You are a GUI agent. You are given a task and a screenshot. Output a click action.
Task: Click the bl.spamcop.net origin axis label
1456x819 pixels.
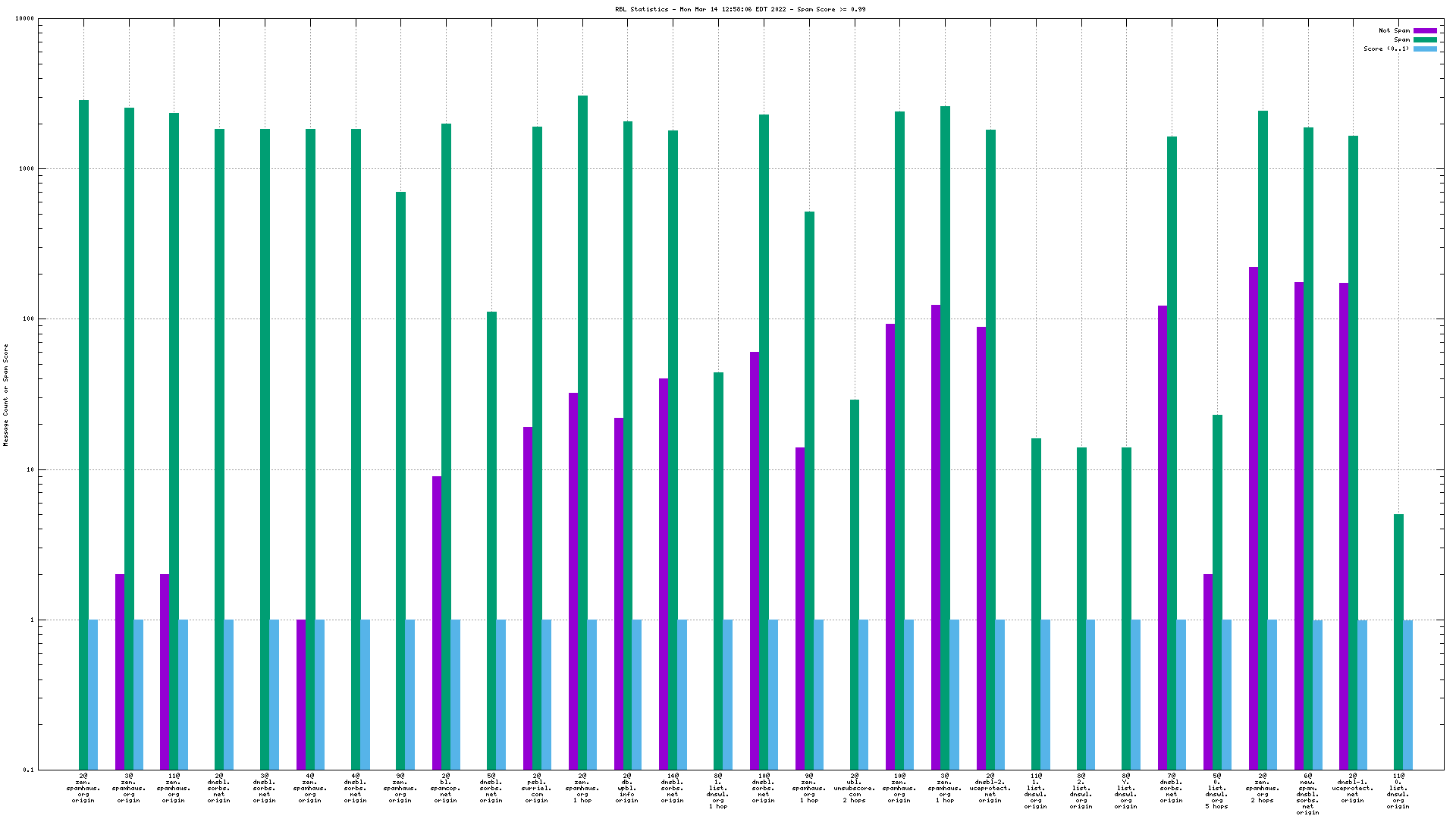(x=446, y=789)
